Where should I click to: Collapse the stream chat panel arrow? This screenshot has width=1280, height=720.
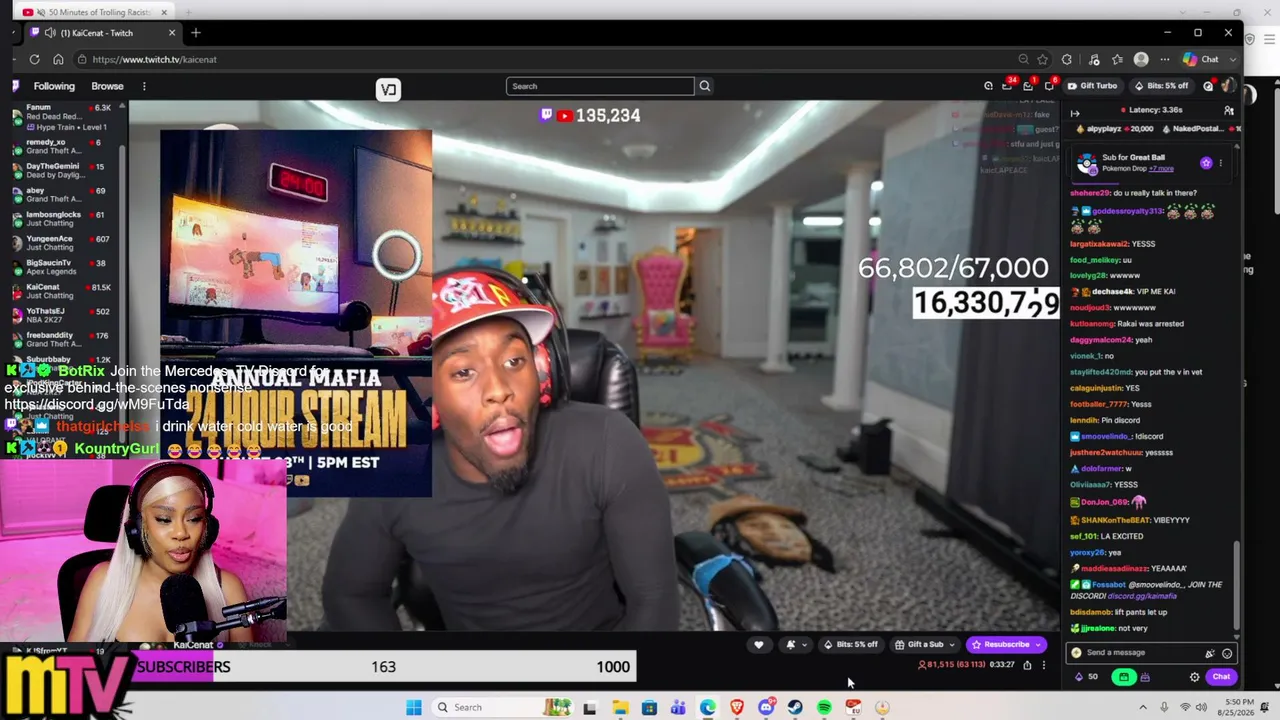coord(1075,113)
